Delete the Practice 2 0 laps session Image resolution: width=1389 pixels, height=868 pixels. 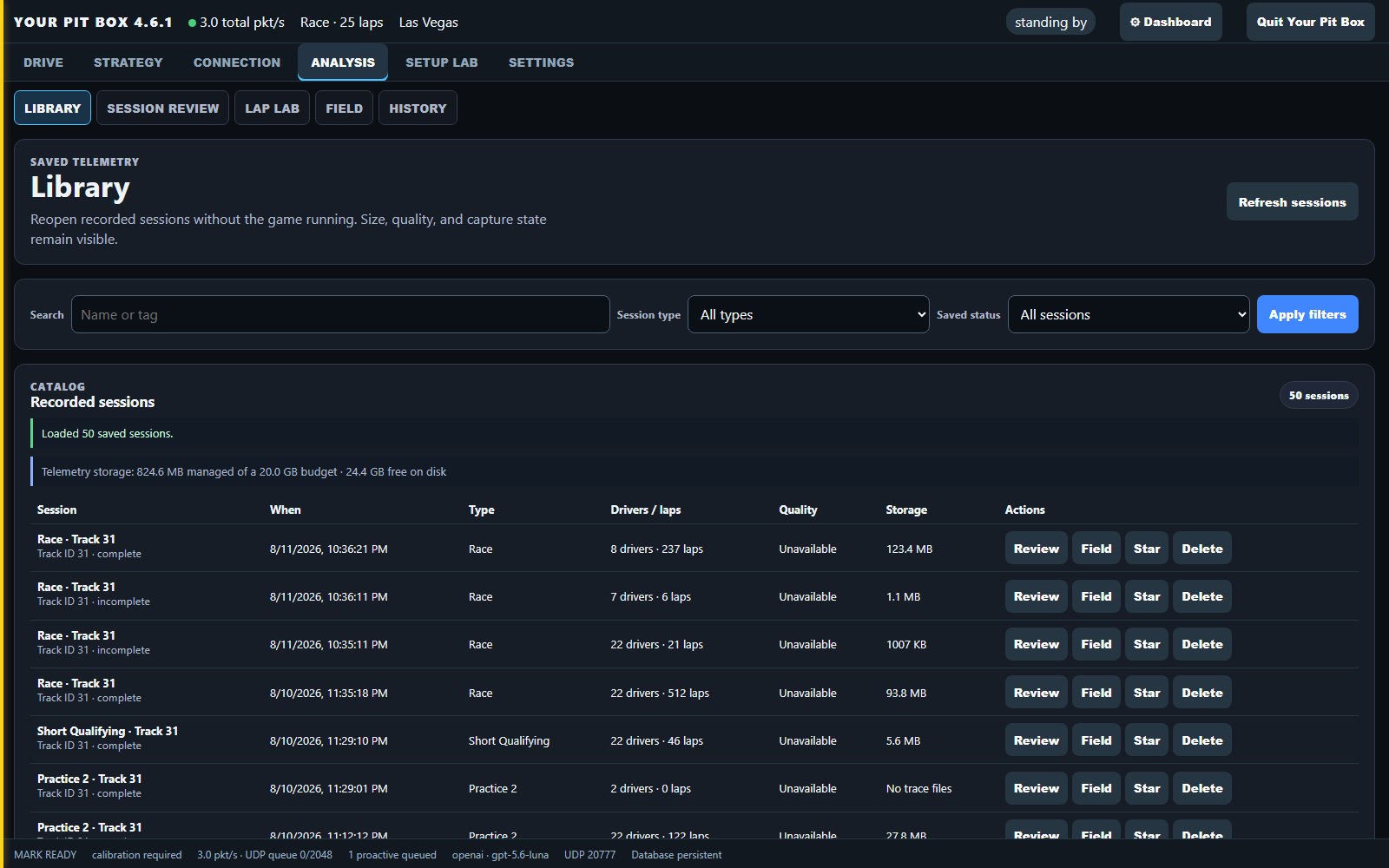[1202, 788]
